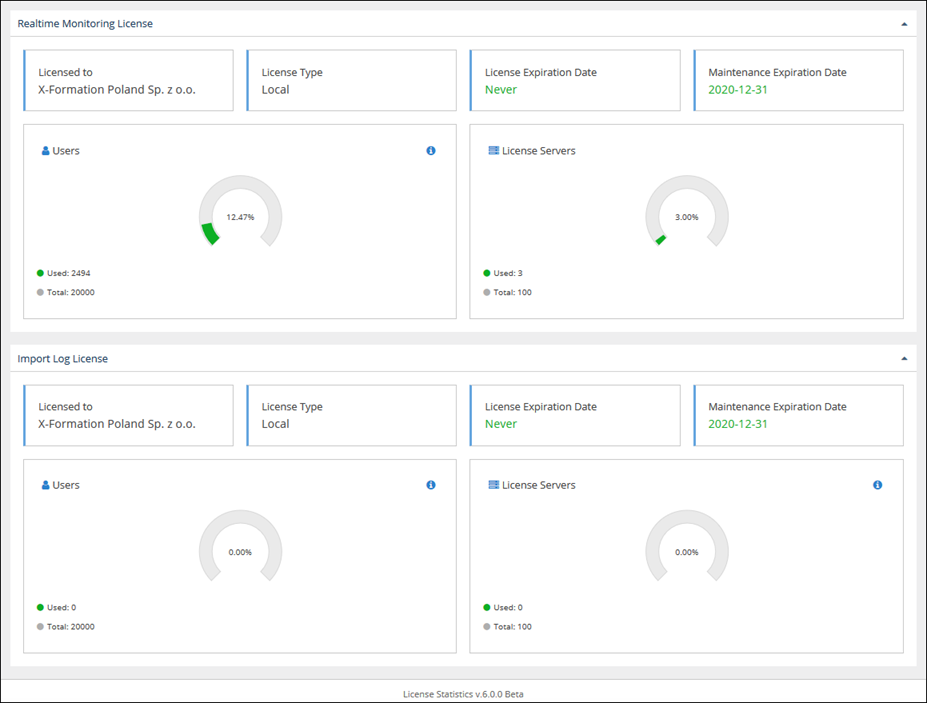Click info icon in Import Log License Servers panel
This screenshot has width=927, height=703.
[x=877, y=485]
